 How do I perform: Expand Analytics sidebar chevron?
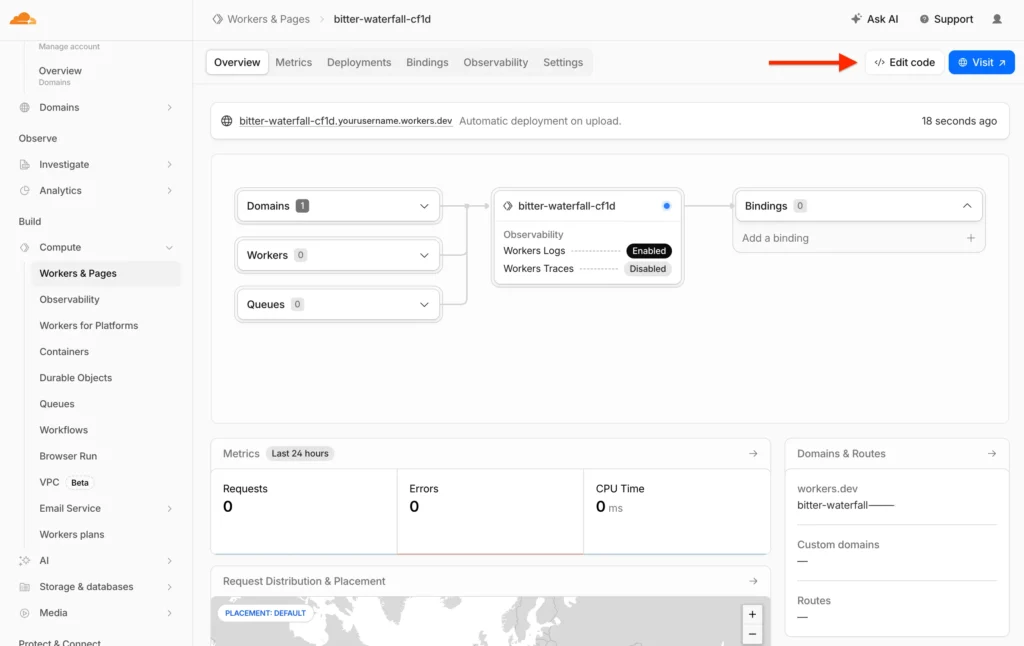[x=169, y=191]
